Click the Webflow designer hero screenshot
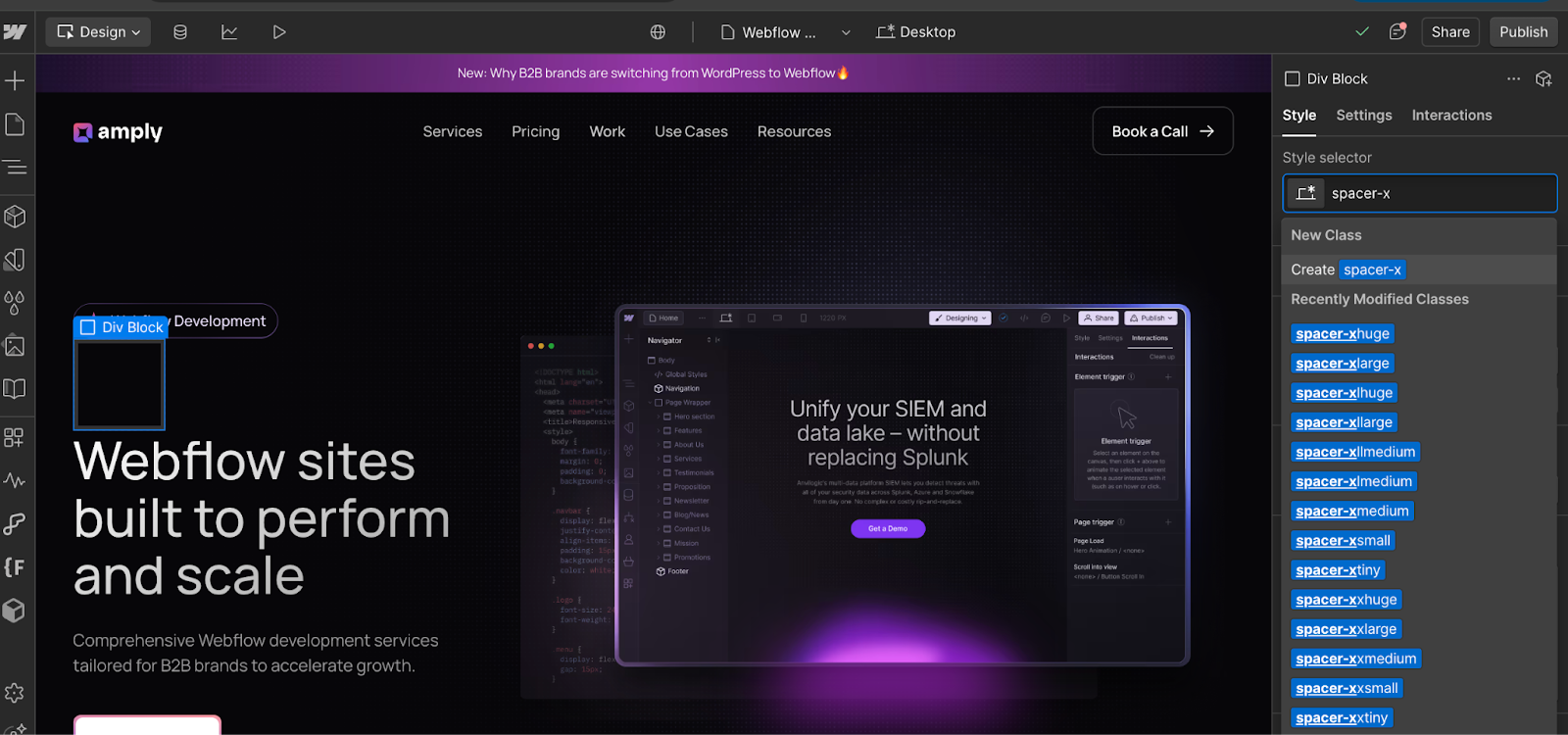Screen dimensions: 1568x735 coord(902,486)
